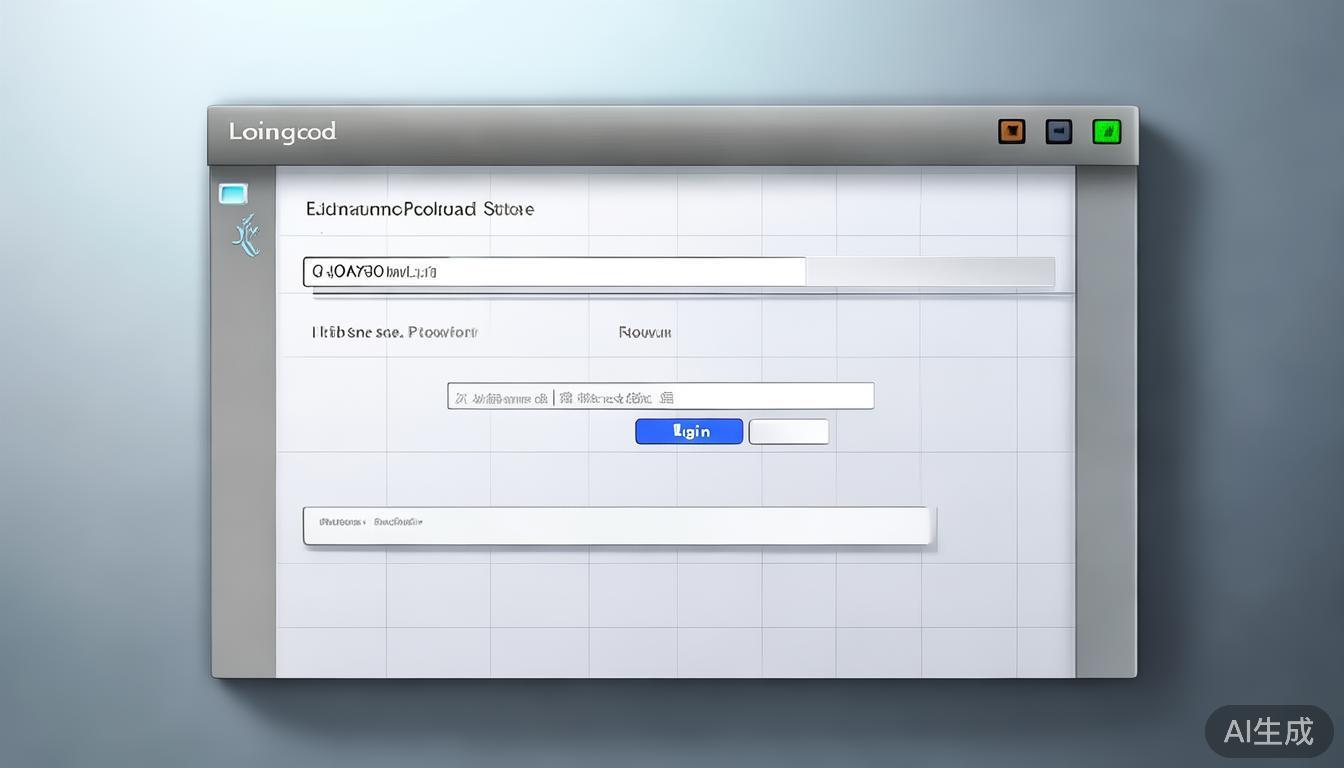Click the blank white button beside Login

(788, 431)
